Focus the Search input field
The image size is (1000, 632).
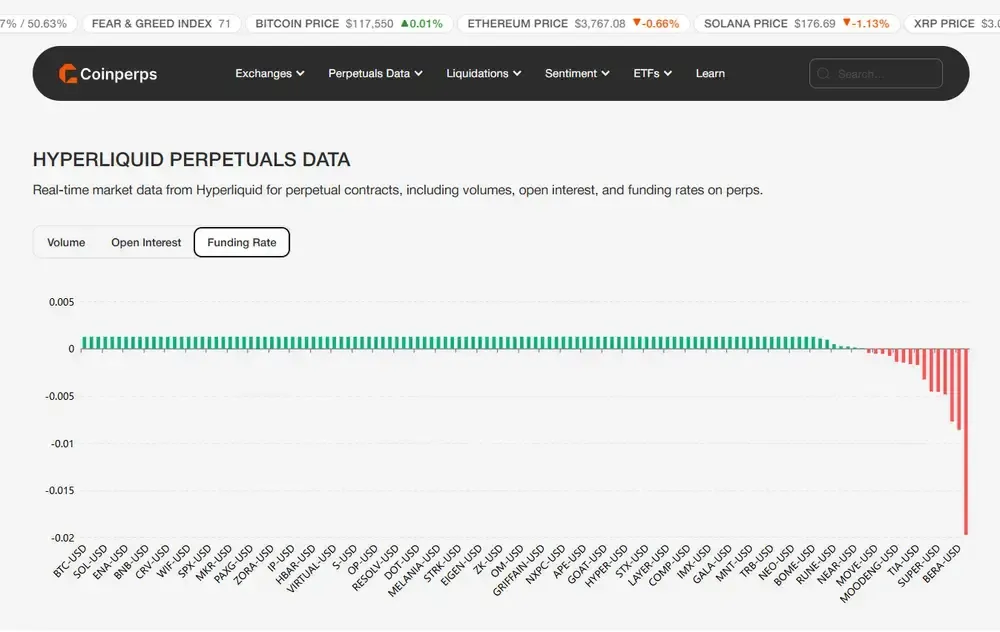coord(876,73)
